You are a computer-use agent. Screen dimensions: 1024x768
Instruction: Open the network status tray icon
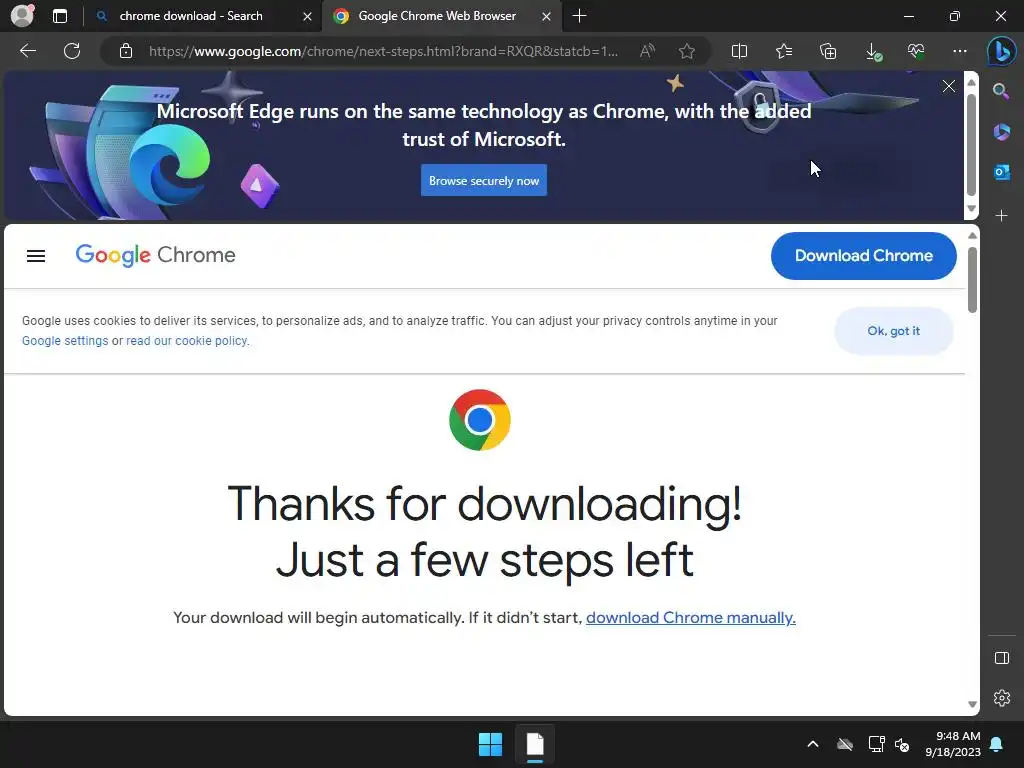point(876,744)
